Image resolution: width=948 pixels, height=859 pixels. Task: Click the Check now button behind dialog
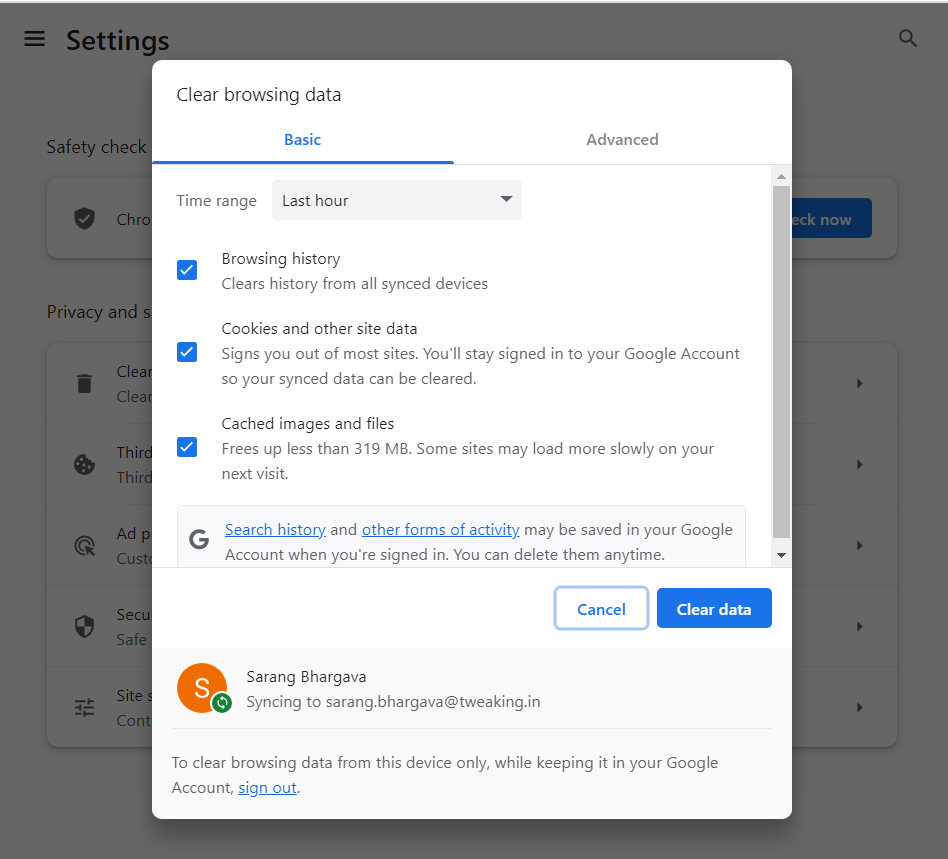[x=831, y=218]
